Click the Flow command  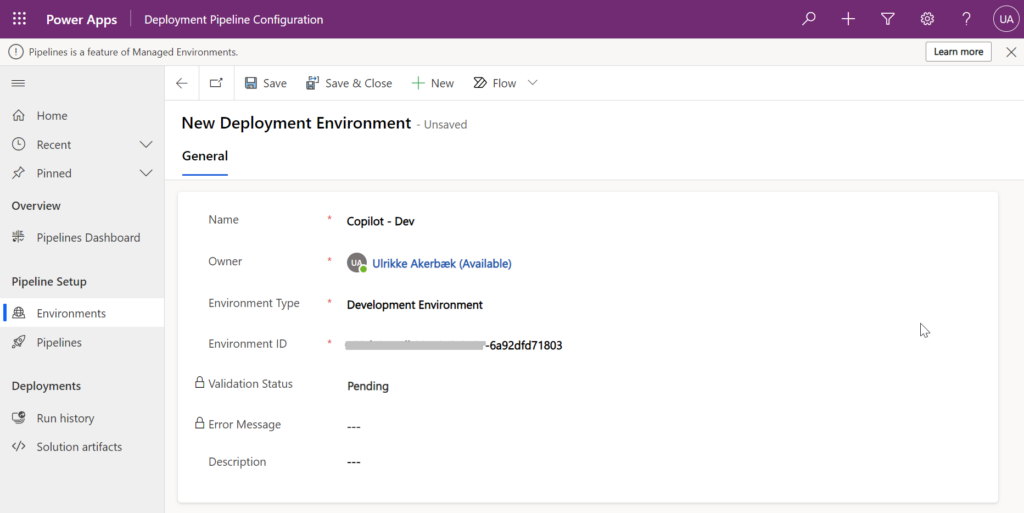[495, 83]
